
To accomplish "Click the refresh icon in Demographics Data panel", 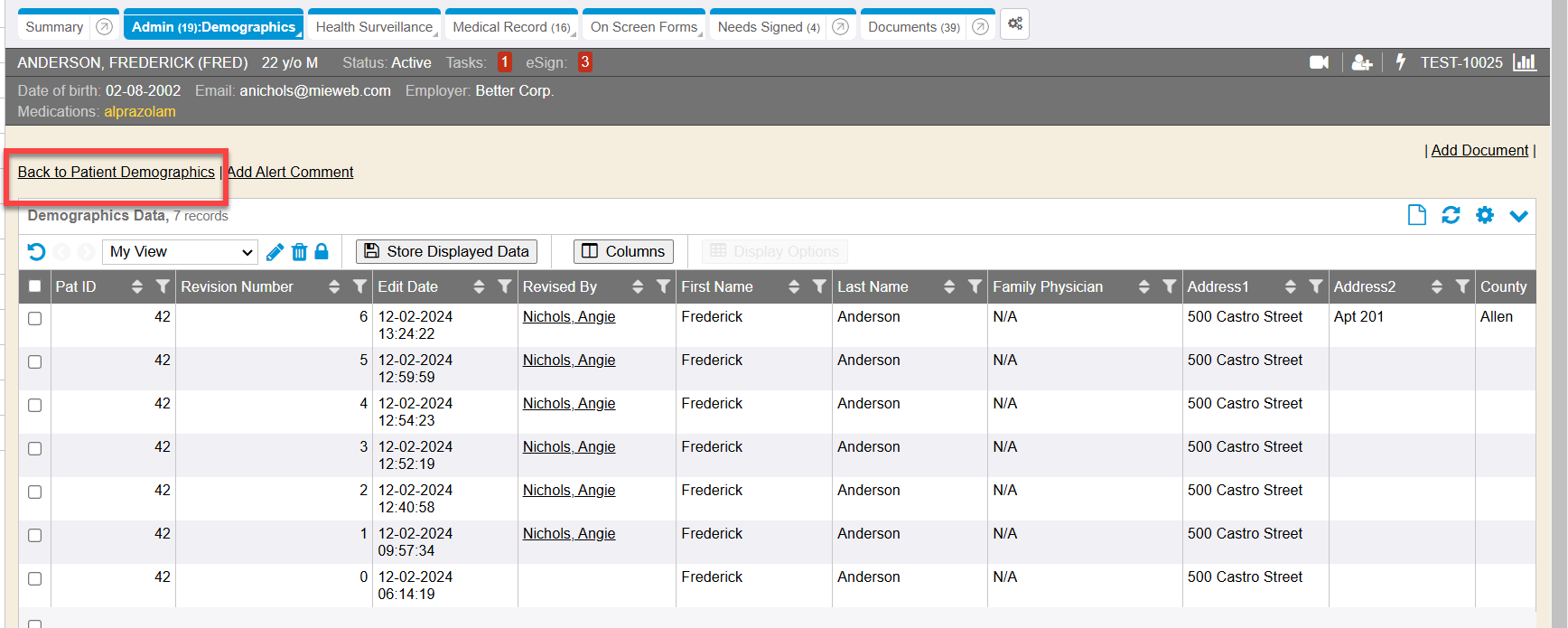I will pyautogui.click(x=1451, y=215).
